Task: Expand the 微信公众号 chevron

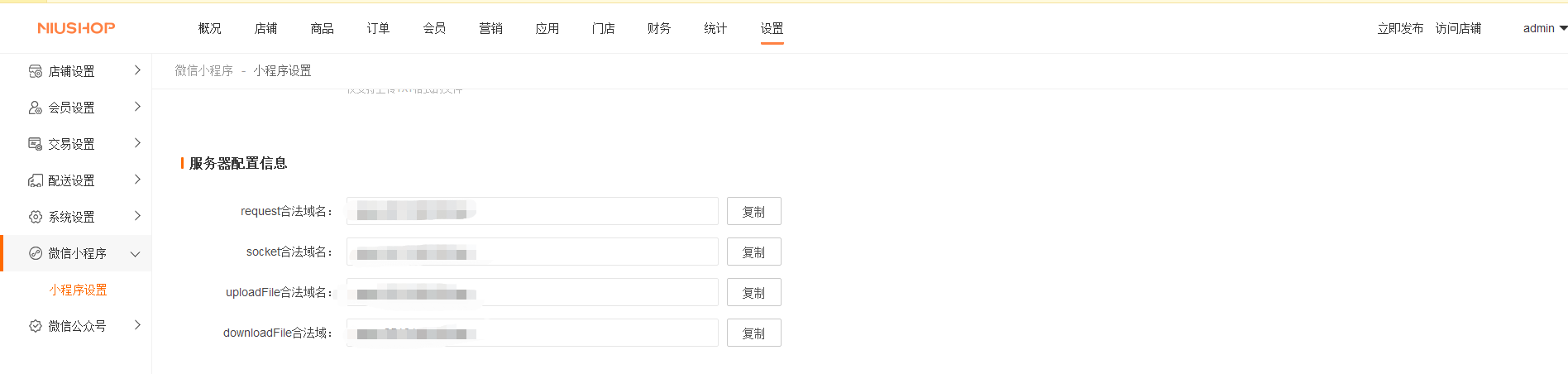Action: coord(137,325)
